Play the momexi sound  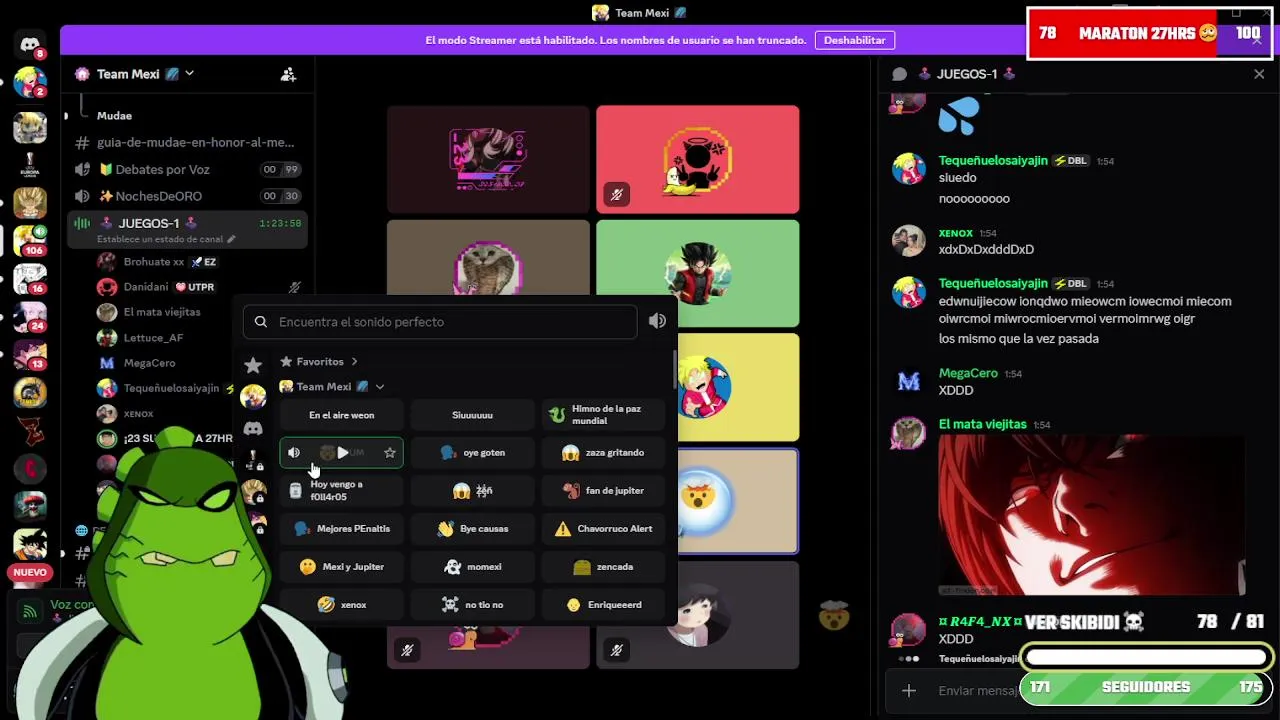point(472,567)
